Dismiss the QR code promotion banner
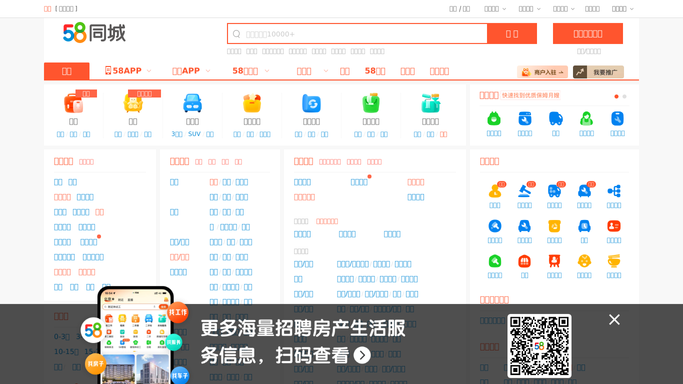This screenshot has width=683, height=384. pos(614,320)
